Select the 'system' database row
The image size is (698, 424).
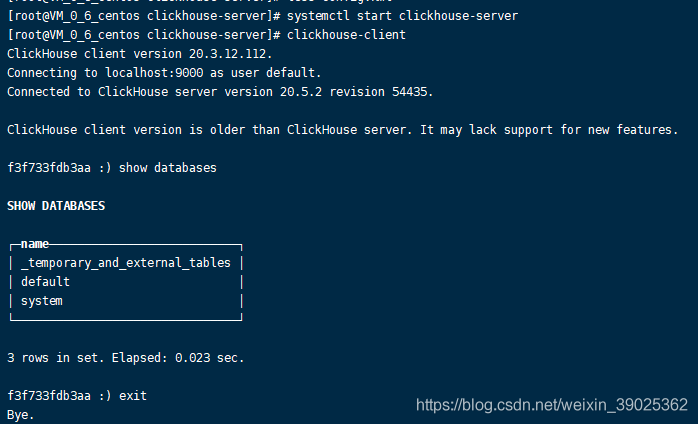(x=42, y=301)
